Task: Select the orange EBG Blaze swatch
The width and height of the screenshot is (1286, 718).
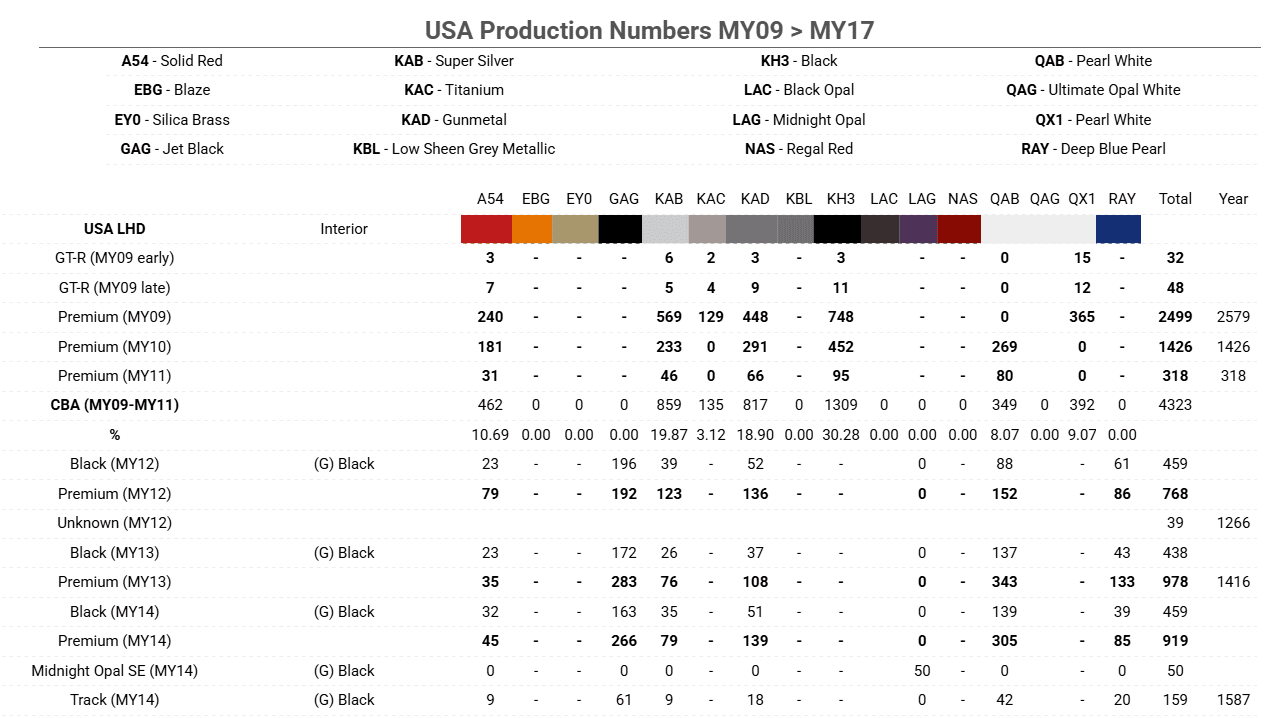Action: point(535,229)
